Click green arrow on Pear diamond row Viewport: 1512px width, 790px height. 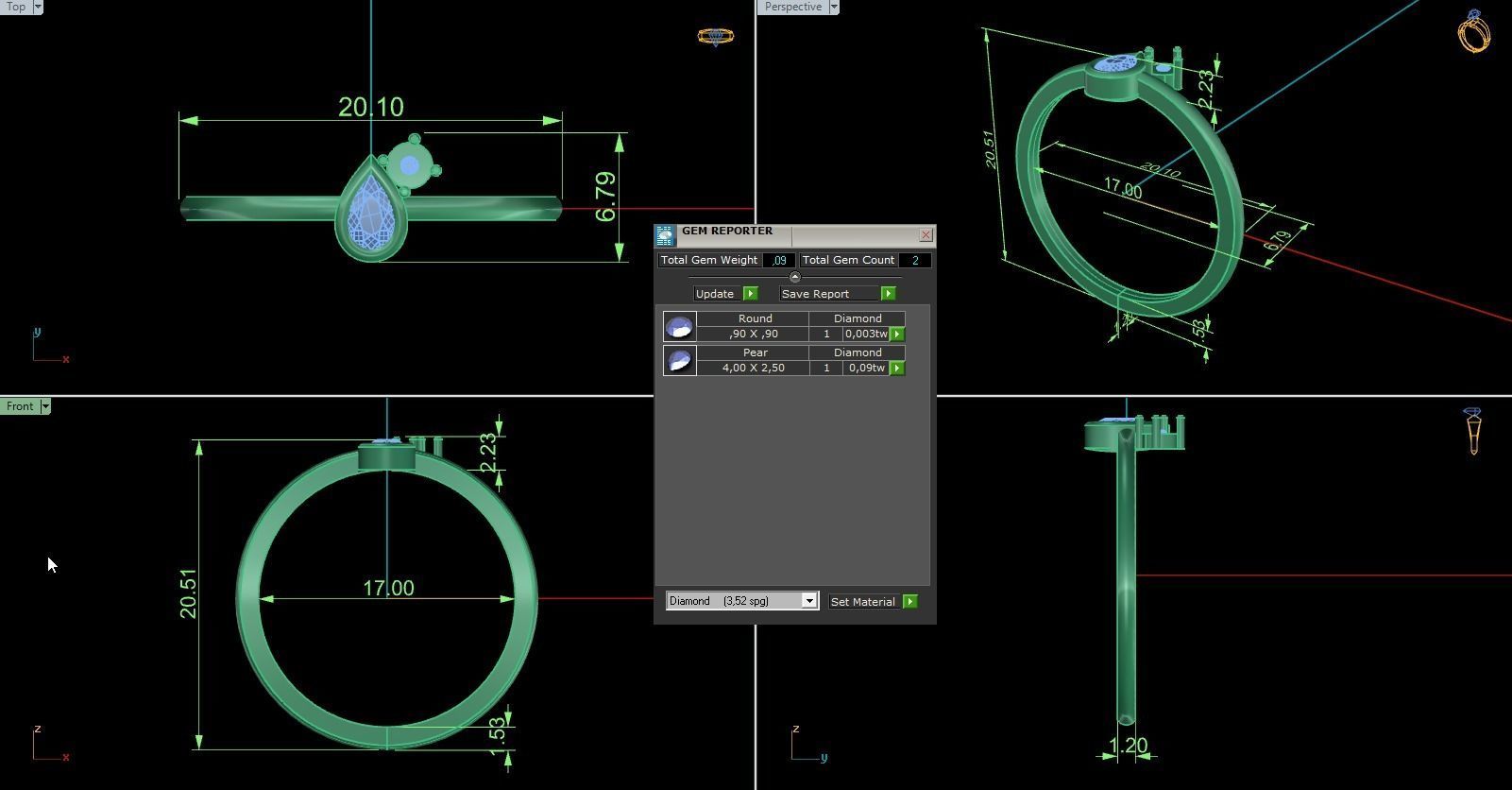[x=897, y=368]
